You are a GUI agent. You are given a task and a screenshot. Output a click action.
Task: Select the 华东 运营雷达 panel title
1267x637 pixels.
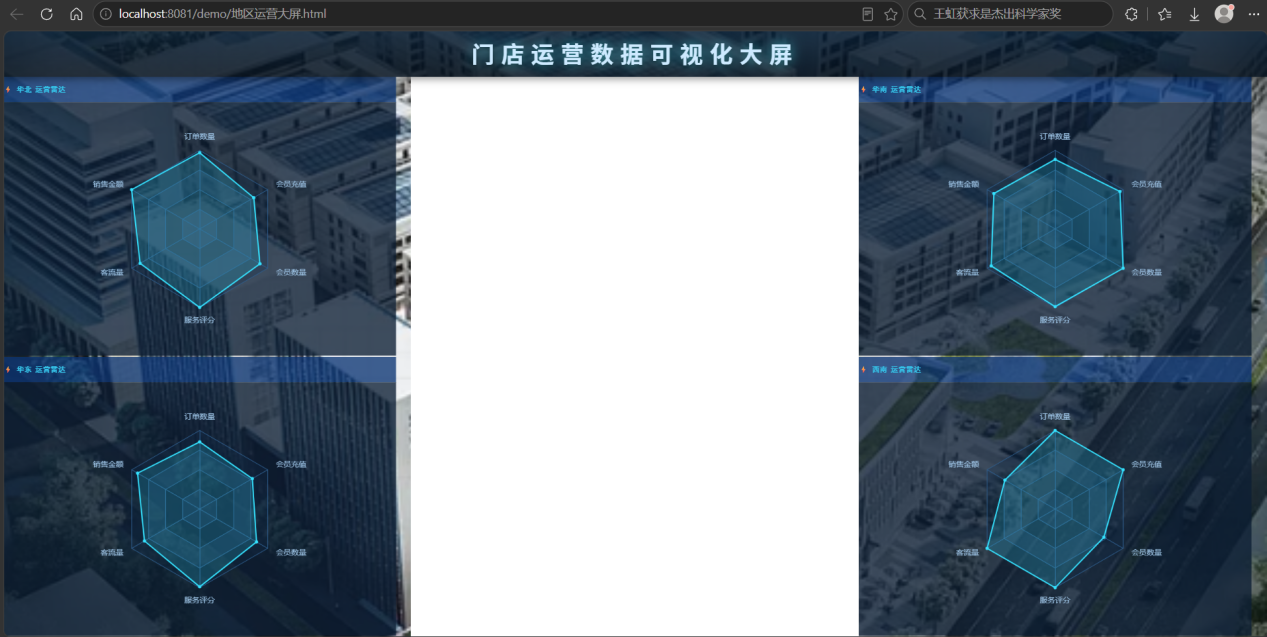point(41,369)
